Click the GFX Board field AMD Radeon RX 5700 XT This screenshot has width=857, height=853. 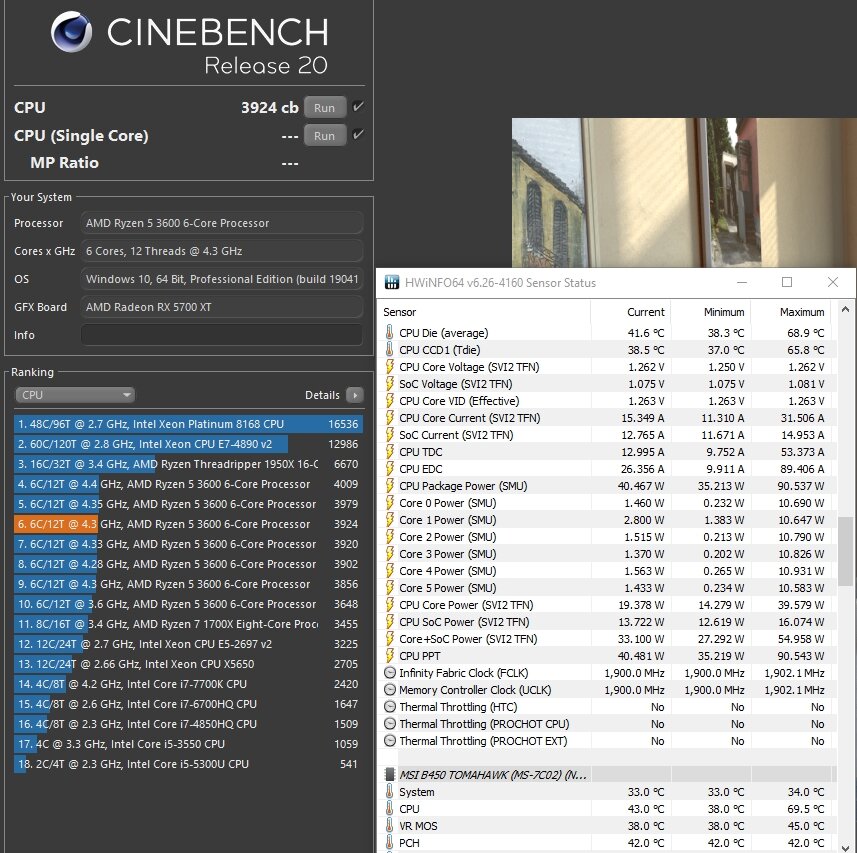(222, 307)
